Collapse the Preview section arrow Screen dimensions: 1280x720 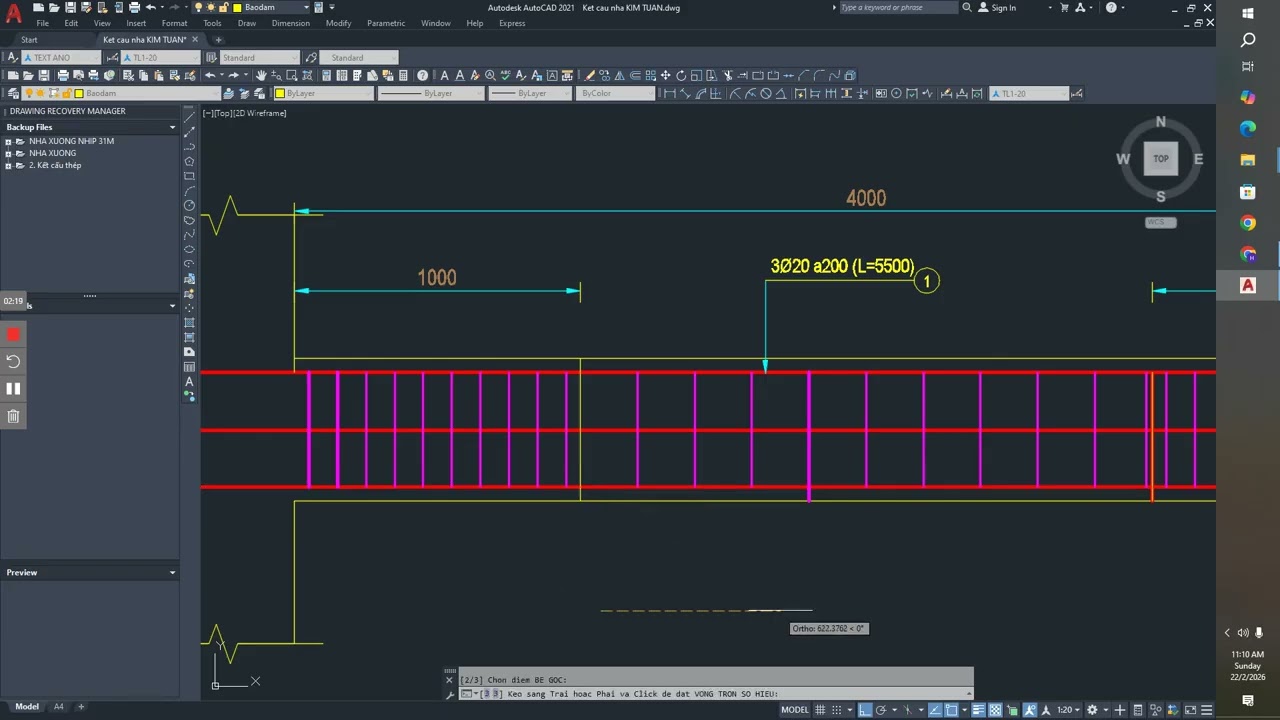click(172, 572)
